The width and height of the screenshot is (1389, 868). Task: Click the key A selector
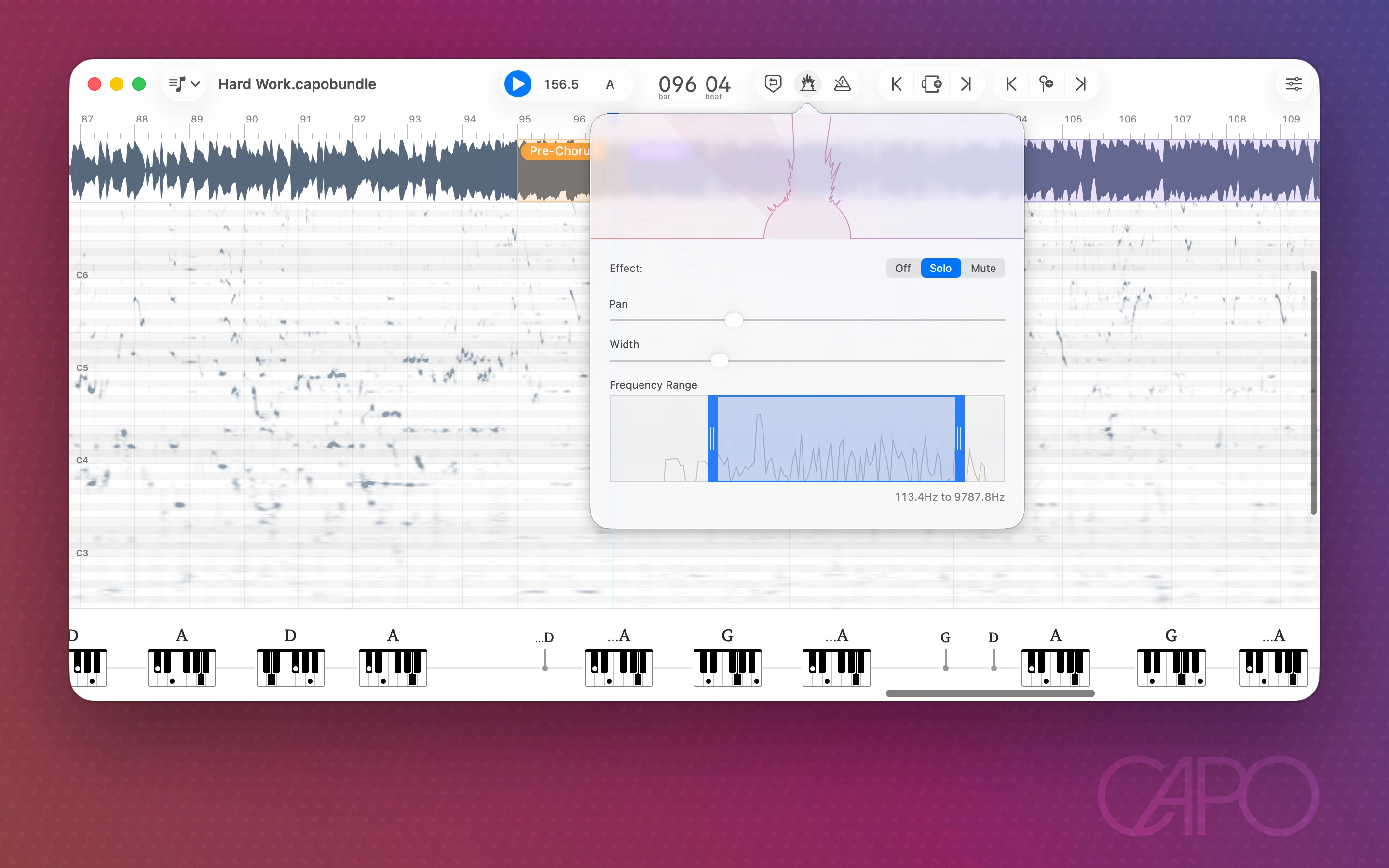(610, 84)
